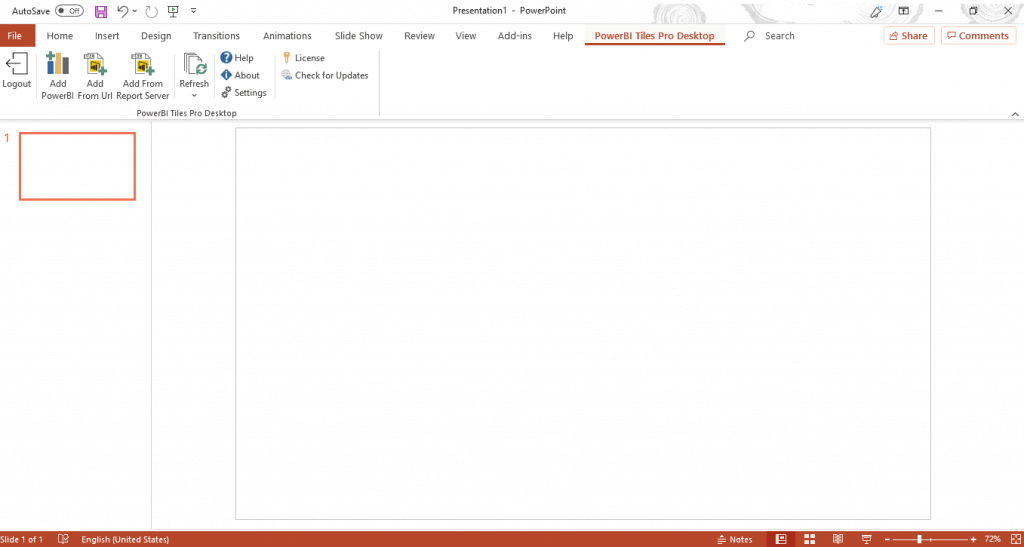Select slide 1 thumbnail
The height and width of the screenshot is (547, 1024).
[x=77, y=166]
